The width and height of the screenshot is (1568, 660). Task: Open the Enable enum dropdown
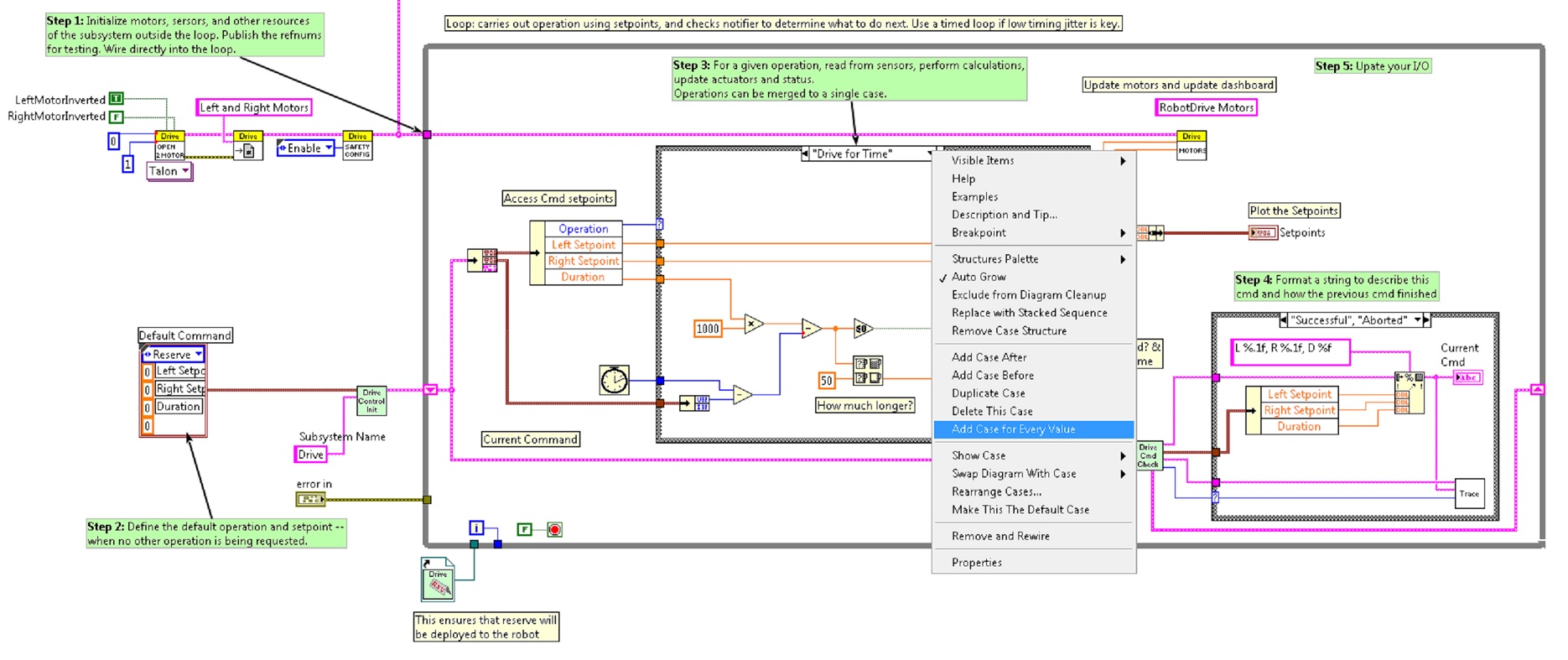click(x=306, y=148)
